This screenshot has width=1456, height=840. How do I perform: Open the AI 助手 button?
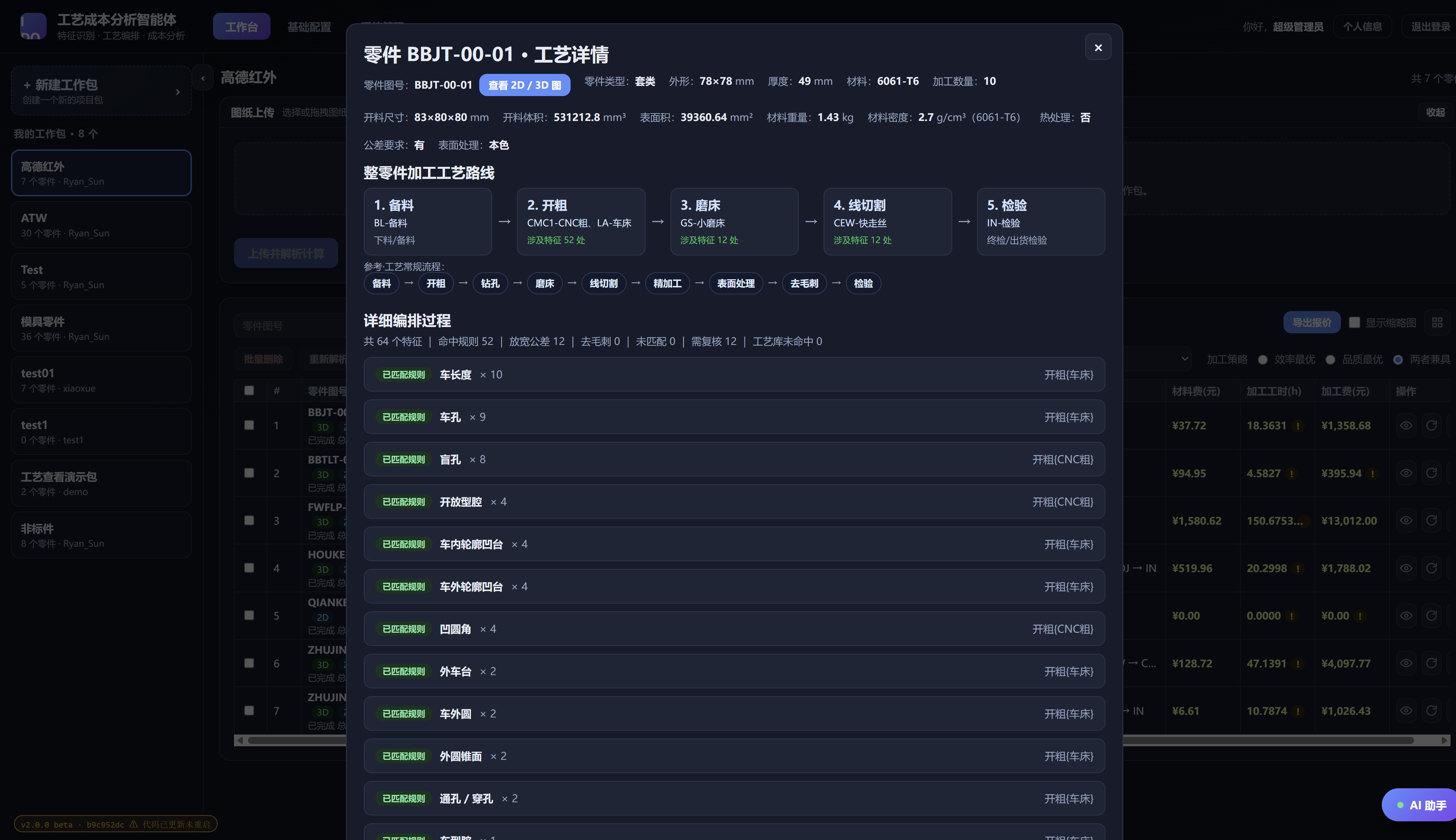pyautogui.click(x=1420, y=805)
